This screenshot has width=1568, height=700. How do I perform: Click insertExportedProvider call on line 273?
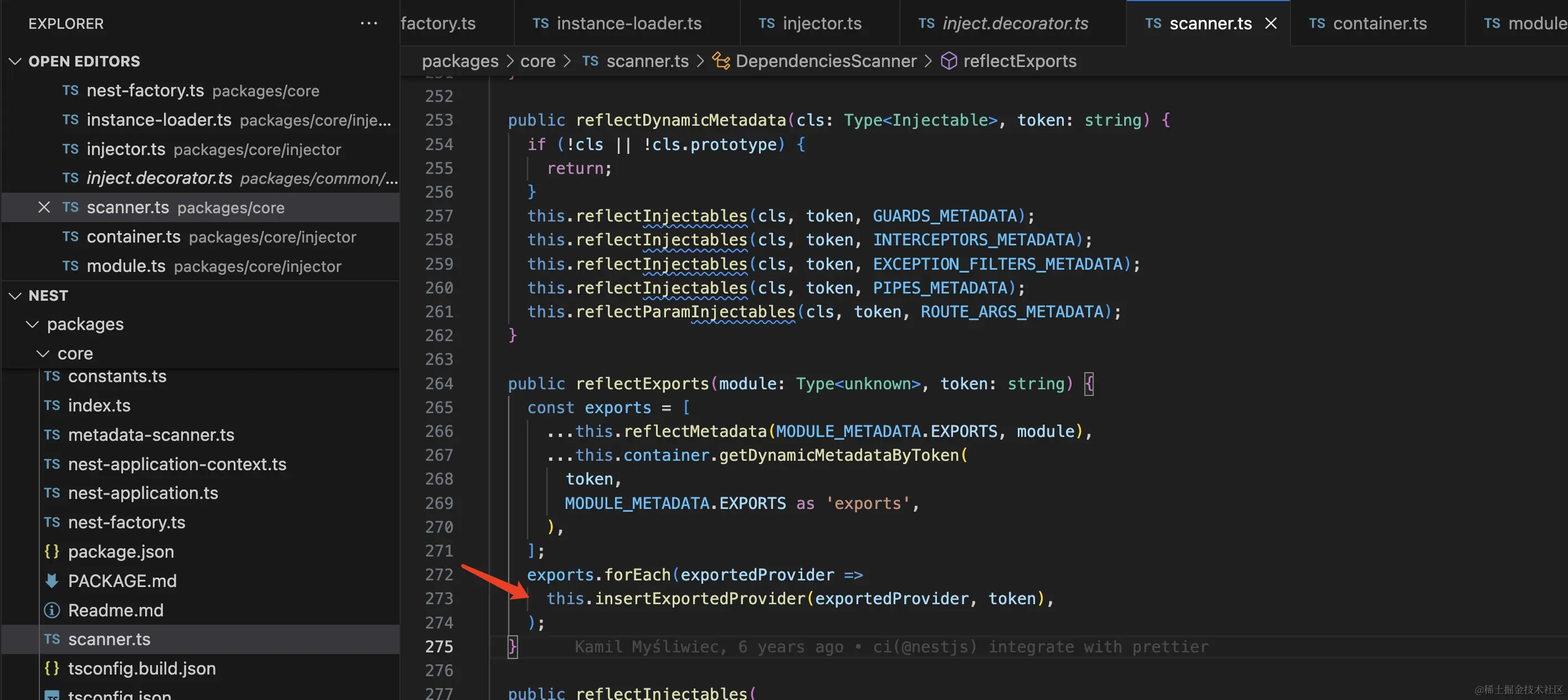coord(700,599)
